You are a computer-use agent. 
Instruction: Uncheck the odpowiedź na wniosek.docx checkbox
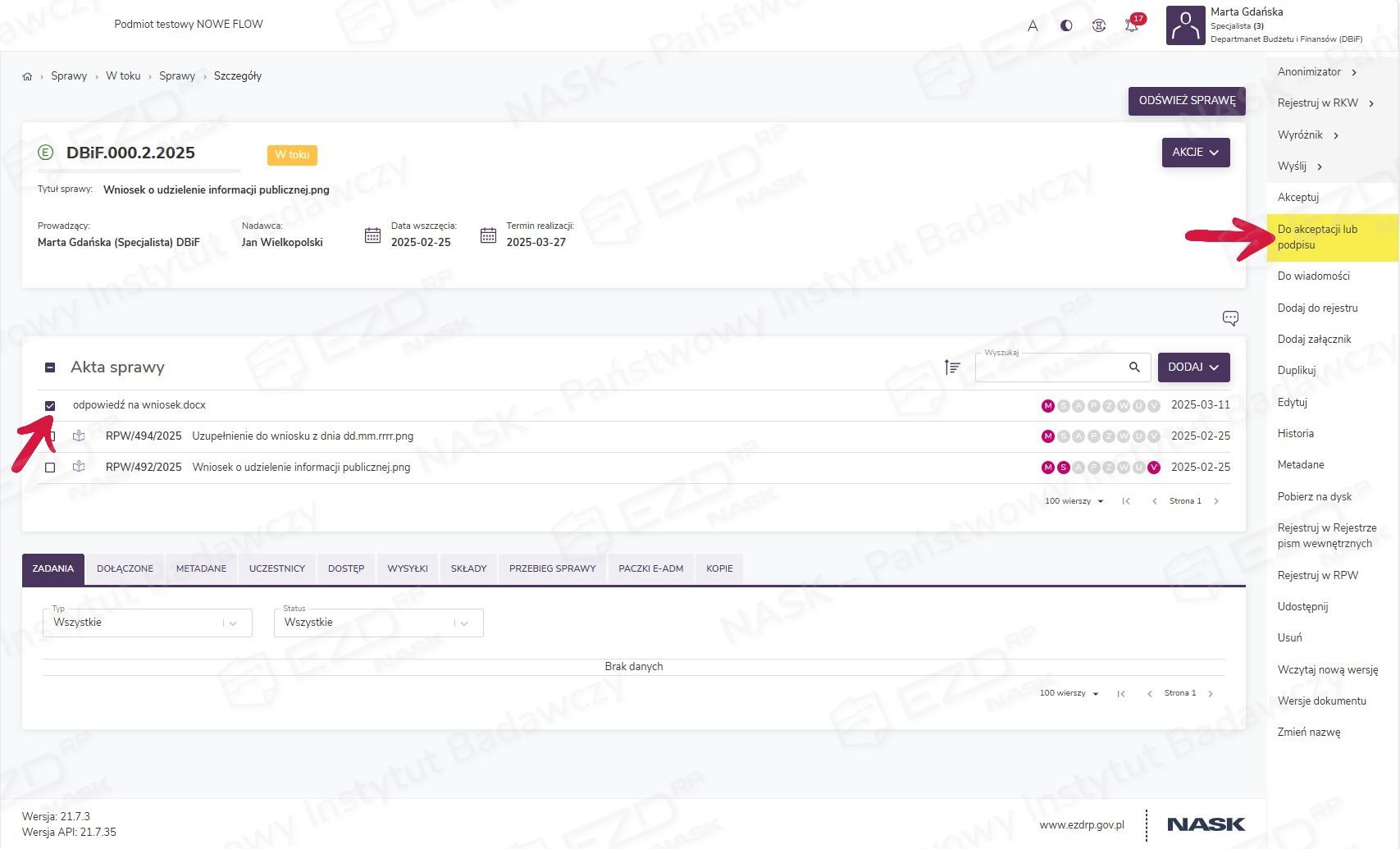tap(50, 405)
